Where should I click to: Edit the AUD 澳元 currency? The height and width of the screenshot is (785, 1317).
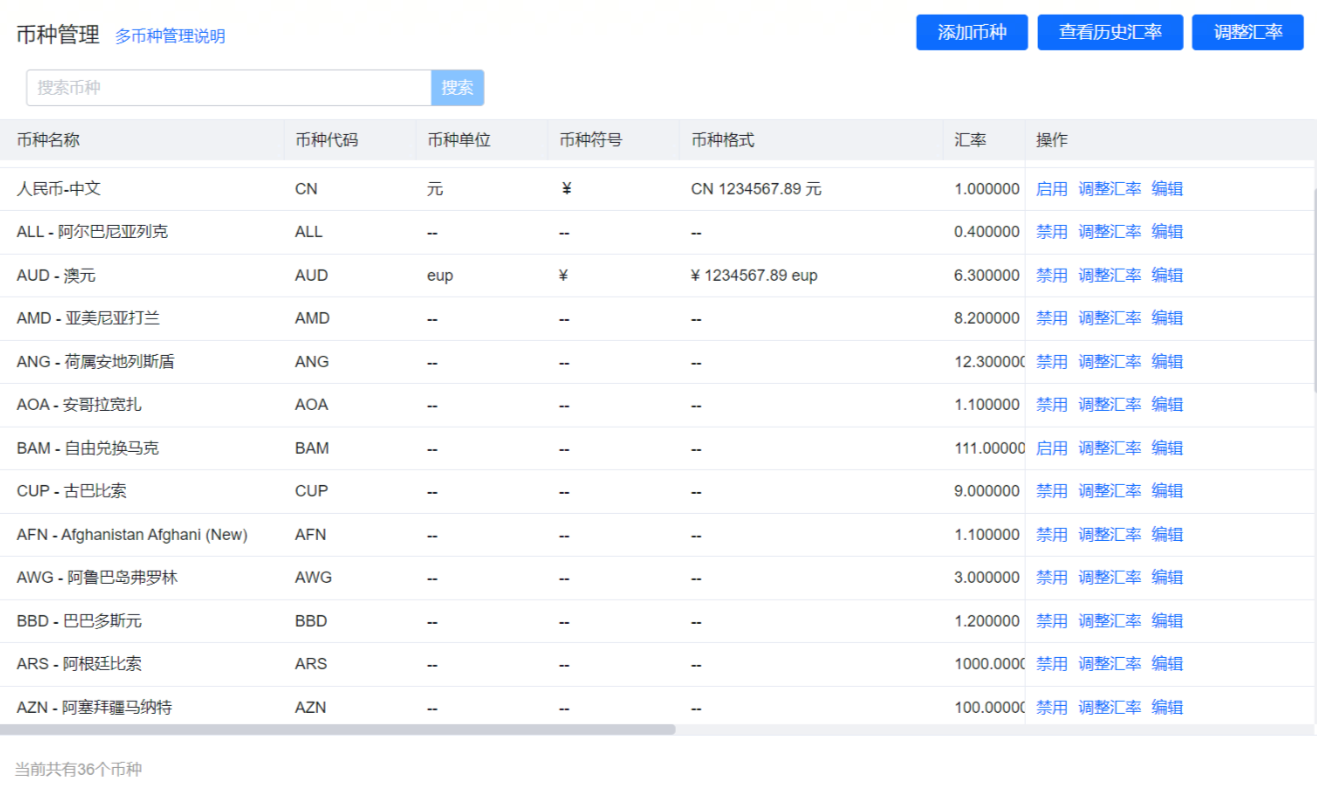click(x=1167, y=275)
